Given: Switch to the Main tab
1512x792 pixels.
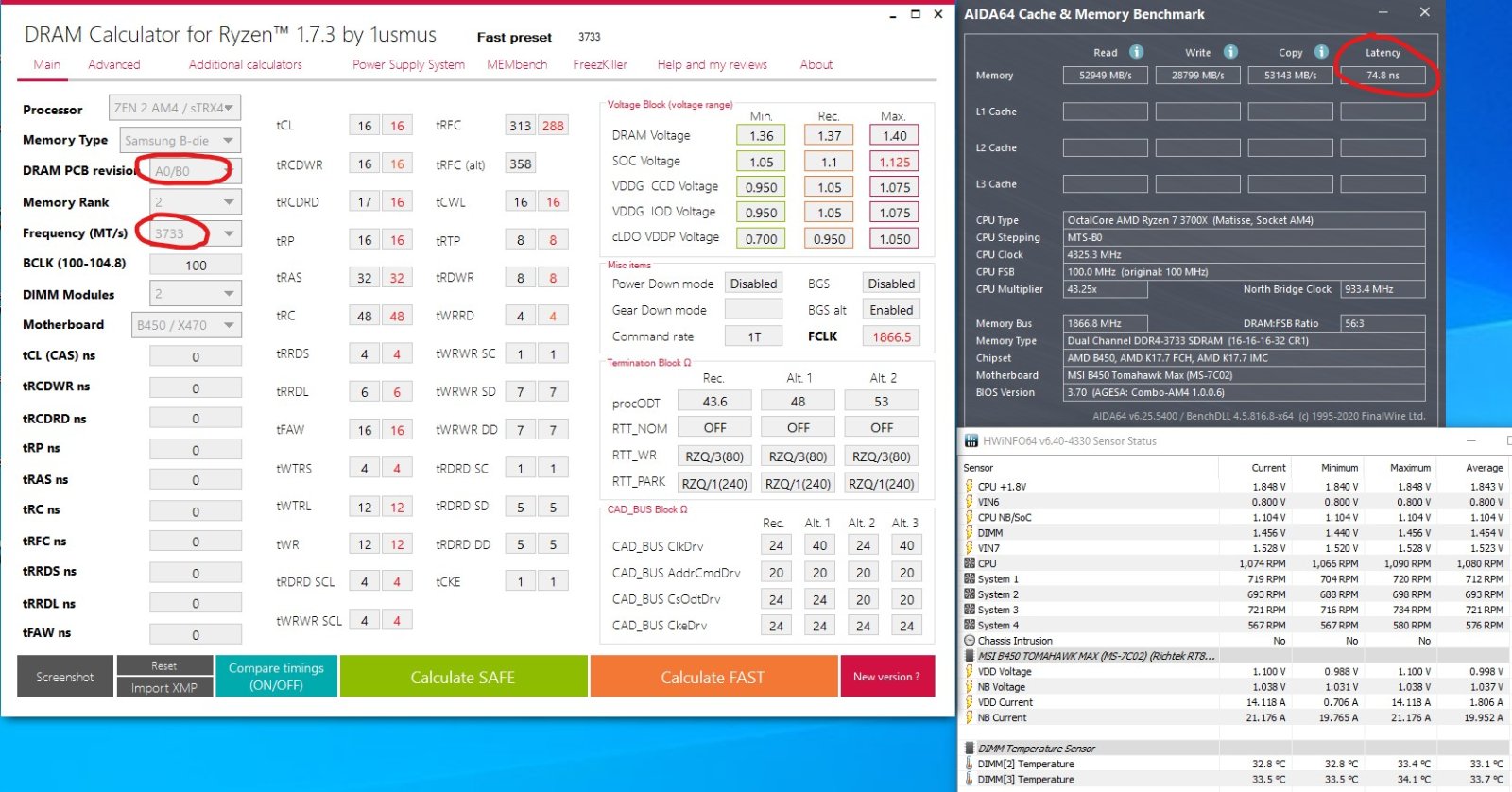Looking at the screenshot, I should click(47, 65).
